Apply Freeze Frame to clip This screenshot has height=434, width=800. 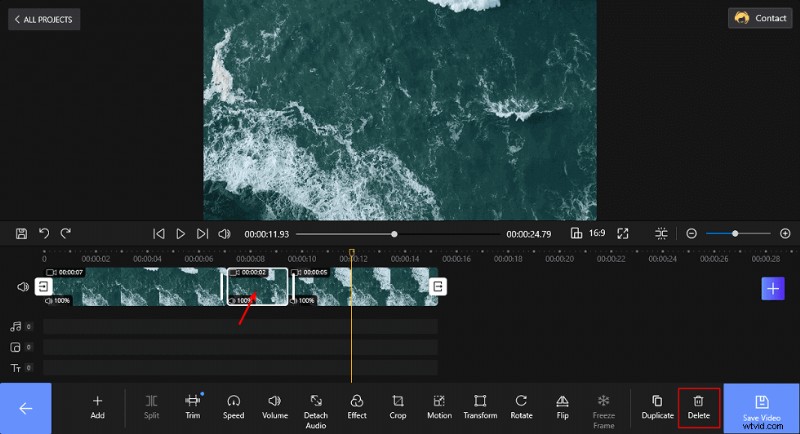coord(604,412)
